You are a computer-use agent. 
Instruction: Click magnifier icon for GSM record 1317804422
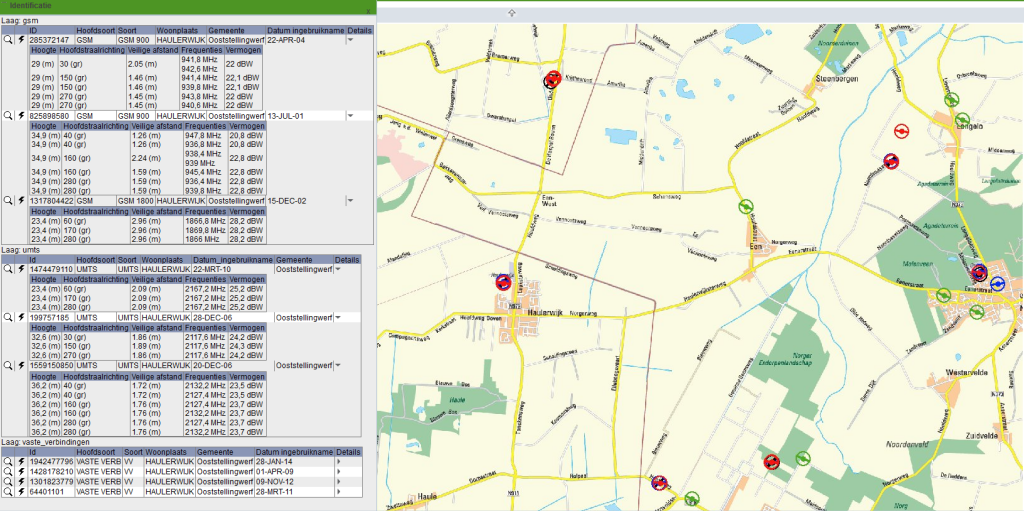click(8, 201)
